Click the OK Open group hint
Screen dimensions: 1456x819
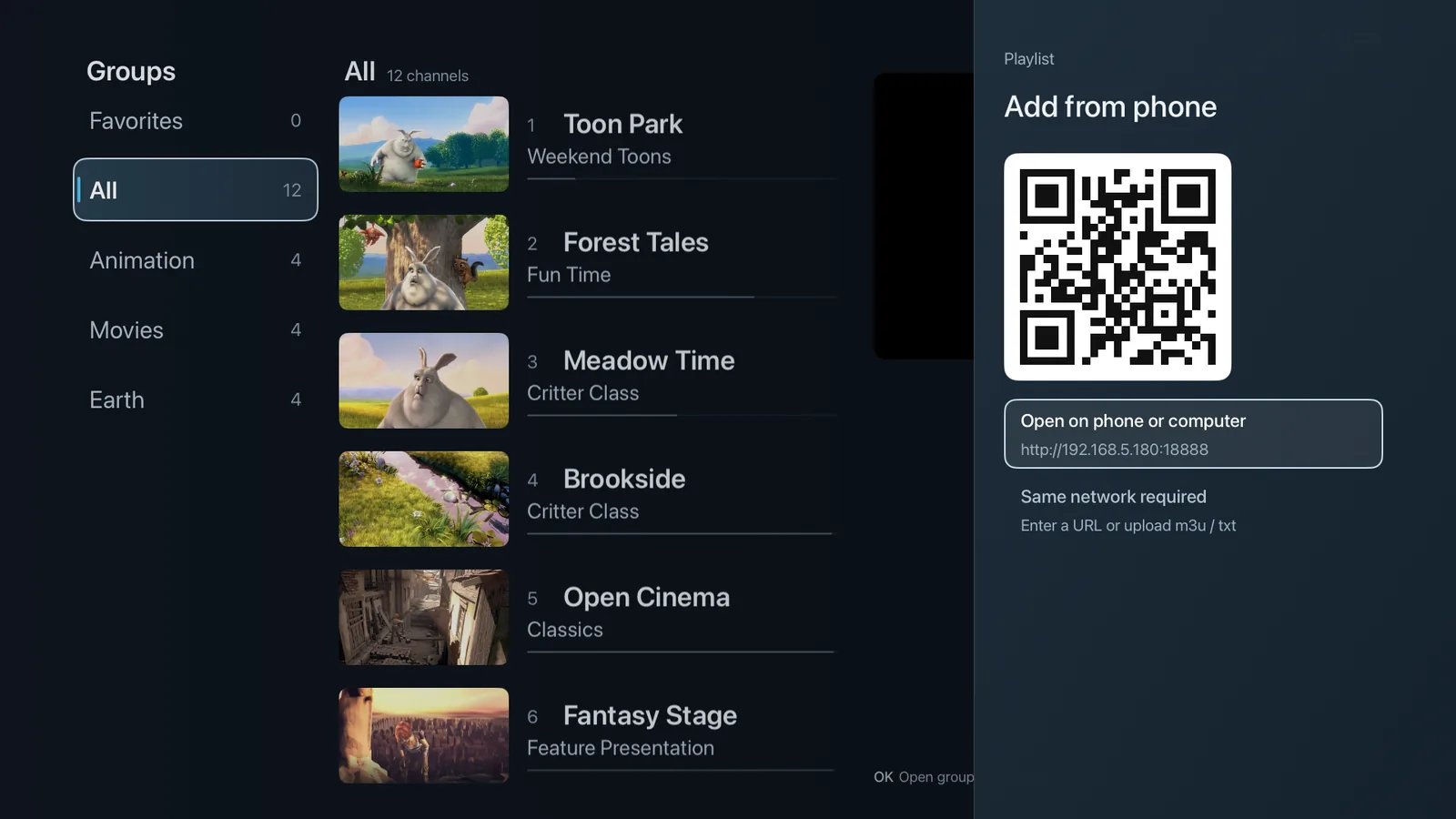tap(924, 777)
